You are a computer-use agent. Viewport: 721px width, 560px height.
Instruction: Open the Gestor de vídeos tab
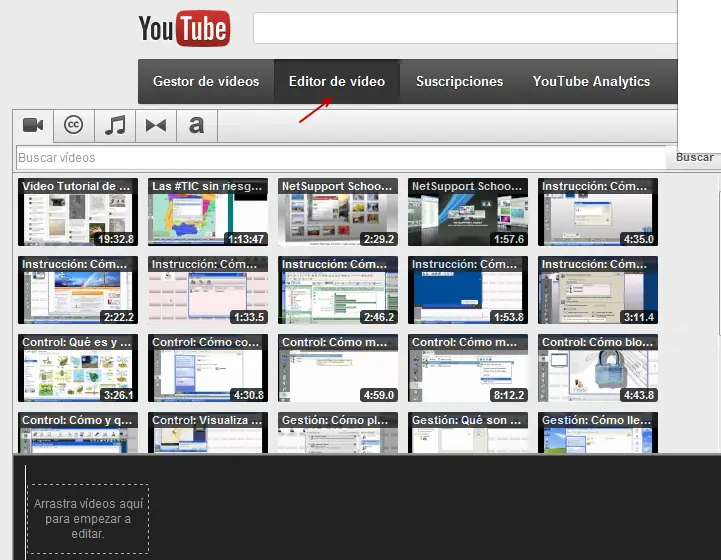[x=206, y=82]
